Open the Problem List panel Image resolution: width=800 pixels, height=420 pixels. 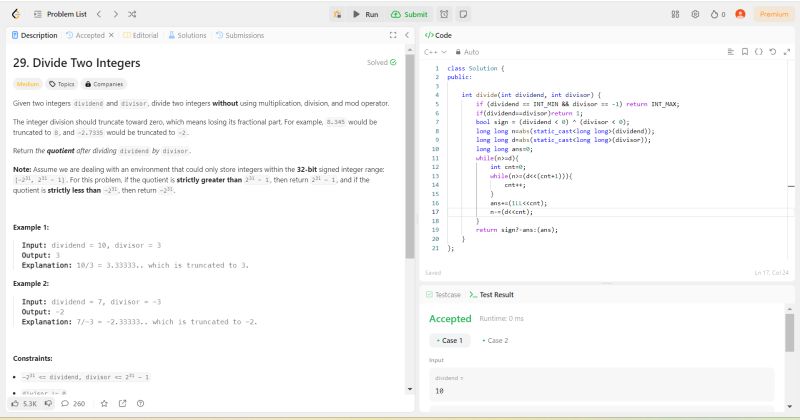tap(60, 14)
